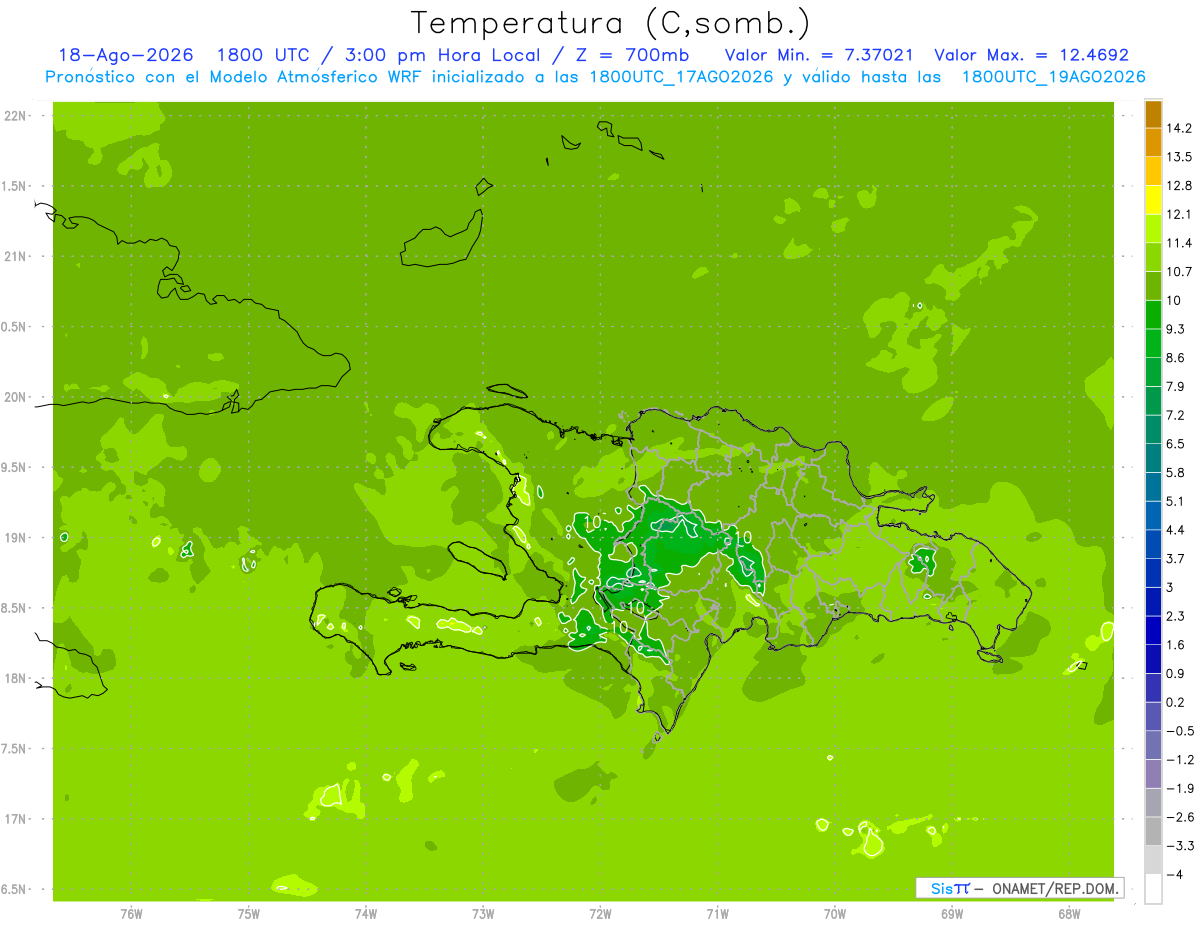1200x927 pixels.
Task: Click the "72W" longitude label
Action: [600, 913]
